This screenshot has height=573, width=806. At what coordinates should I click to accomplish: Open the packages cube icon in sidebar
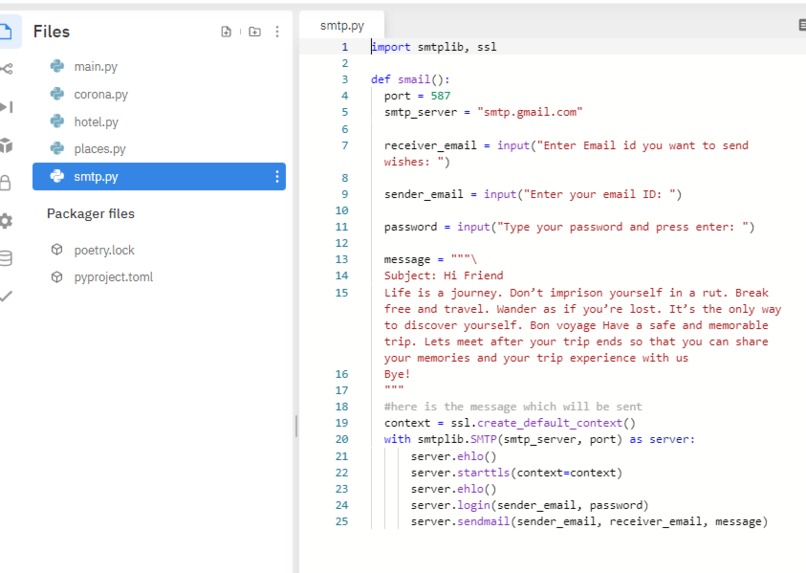pos(6,145)
